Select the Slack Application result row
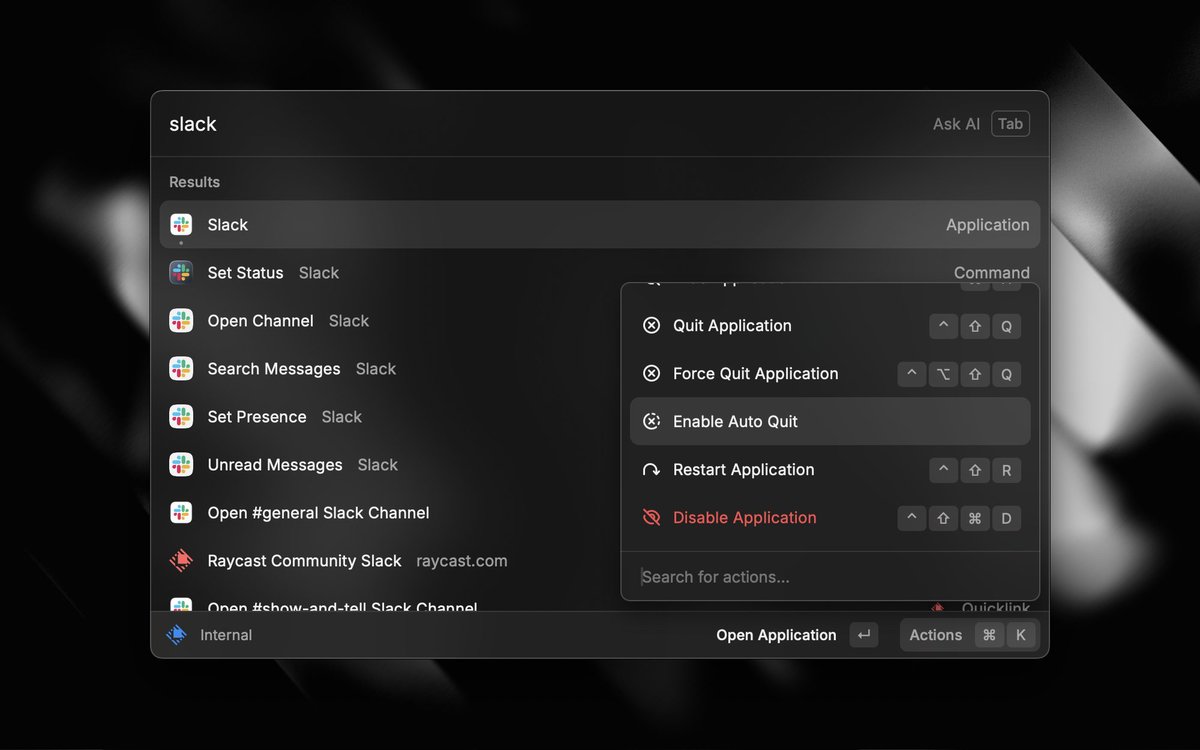The height and width of the screenshot is (750, 1200). point(600,225)
